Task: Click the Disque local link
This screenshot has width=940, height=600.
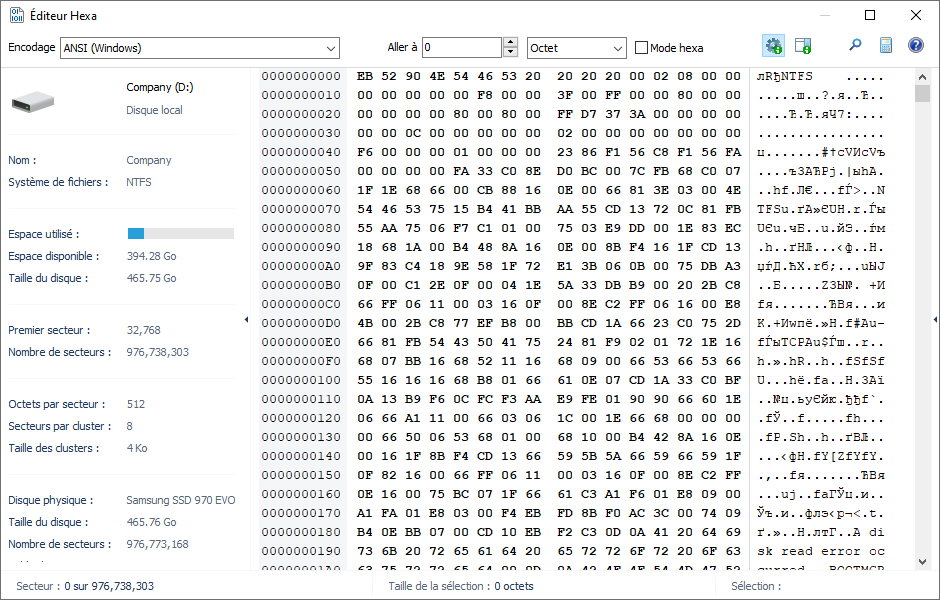Action: [x=154, y=110]
